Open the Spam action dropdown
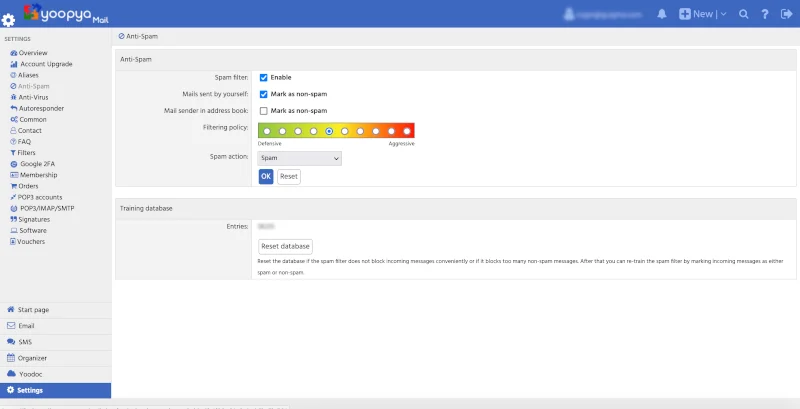The height and width of the screenshot is (409, 800). [300, 158]
